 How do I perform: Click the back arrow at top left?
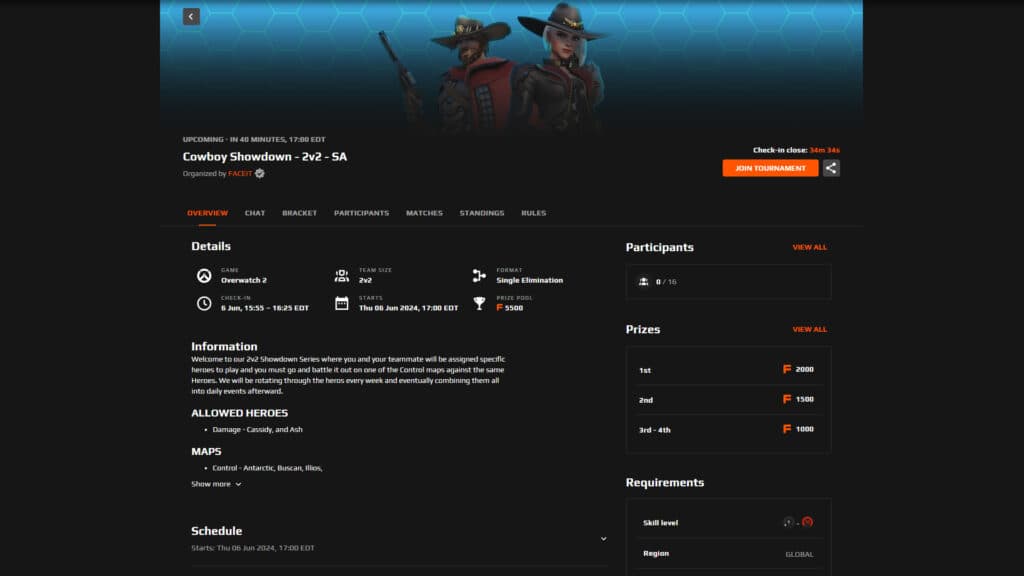(x=191, y=16)
